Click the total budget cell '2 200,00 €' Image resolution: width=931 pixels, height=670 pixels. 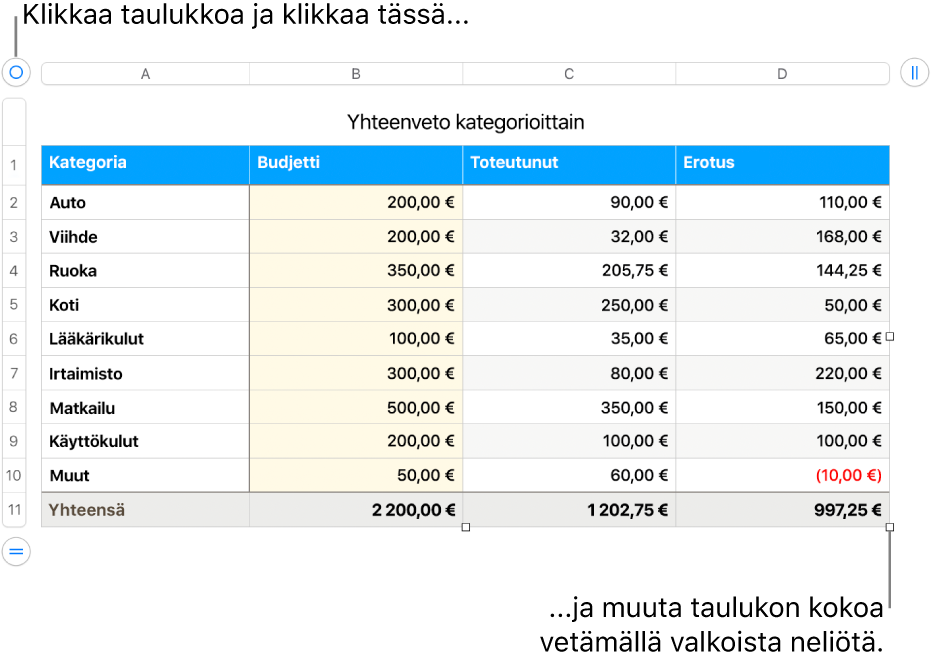point(356,510)
